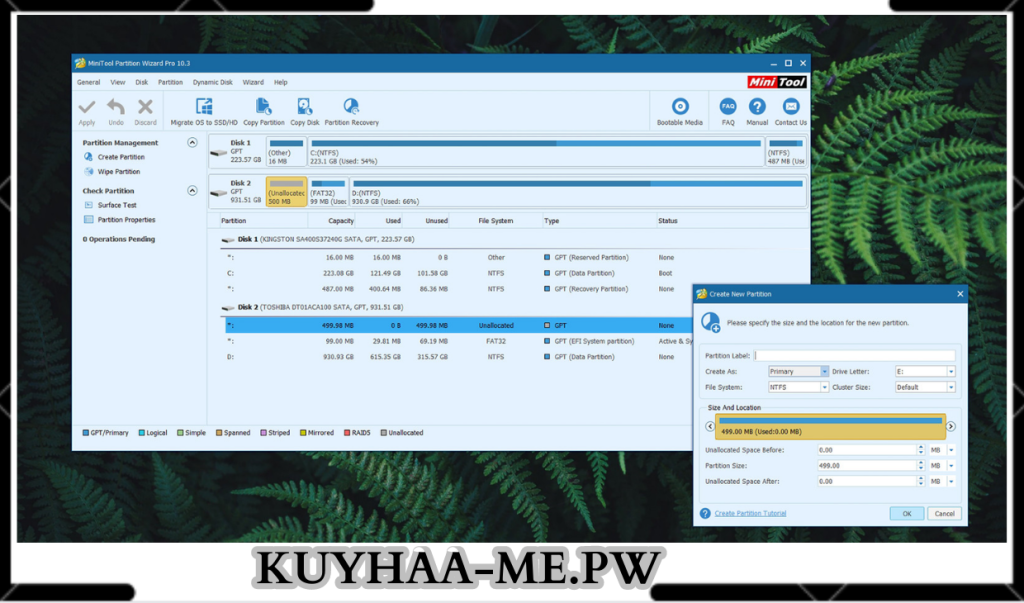Run Surface Test from sidebar
Screen dimensions: 1024x603
pos(117,205)
